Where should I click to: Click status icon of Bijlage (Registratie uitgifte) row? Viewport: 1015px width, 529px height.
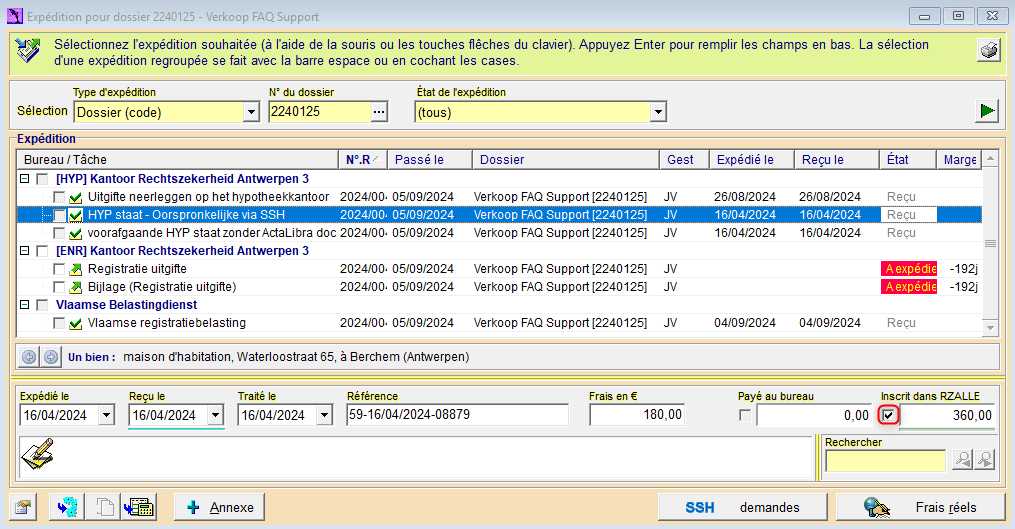coord(76,287)
